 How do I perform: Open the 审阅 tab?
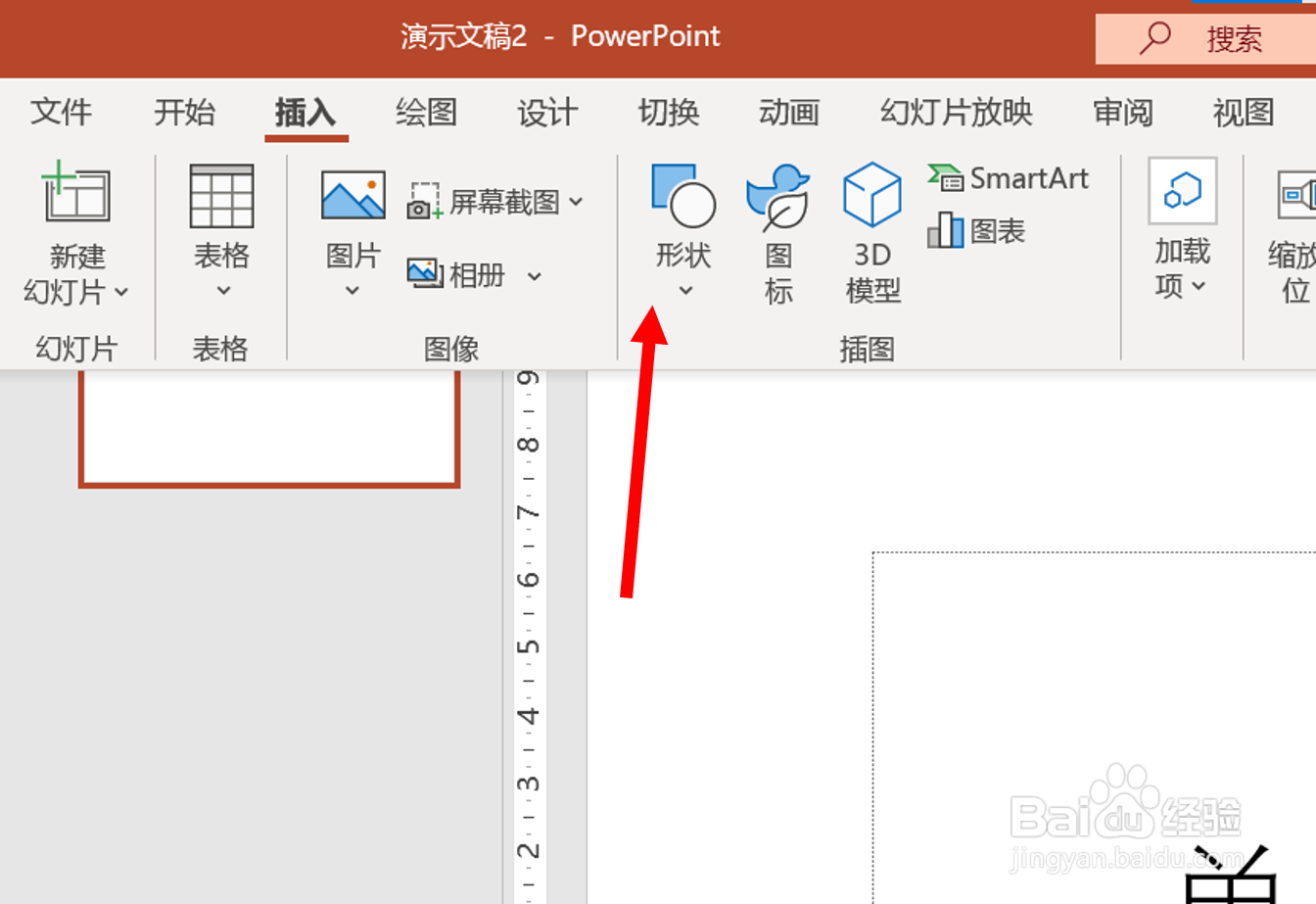coord(1122,113)
